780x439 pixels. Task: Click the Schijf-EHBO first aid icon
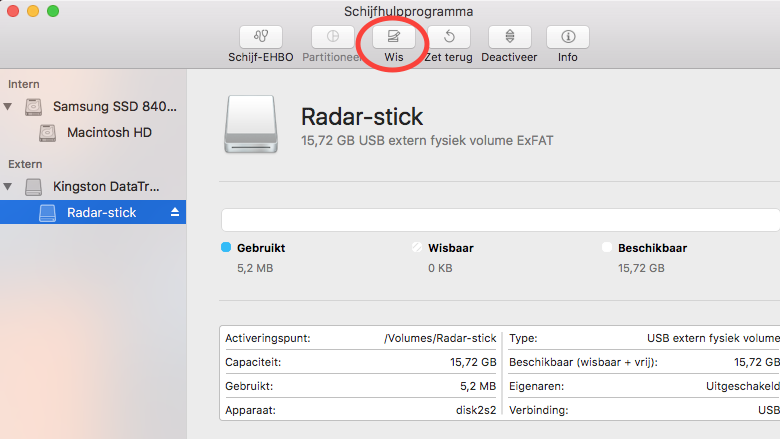click(261, 37)
